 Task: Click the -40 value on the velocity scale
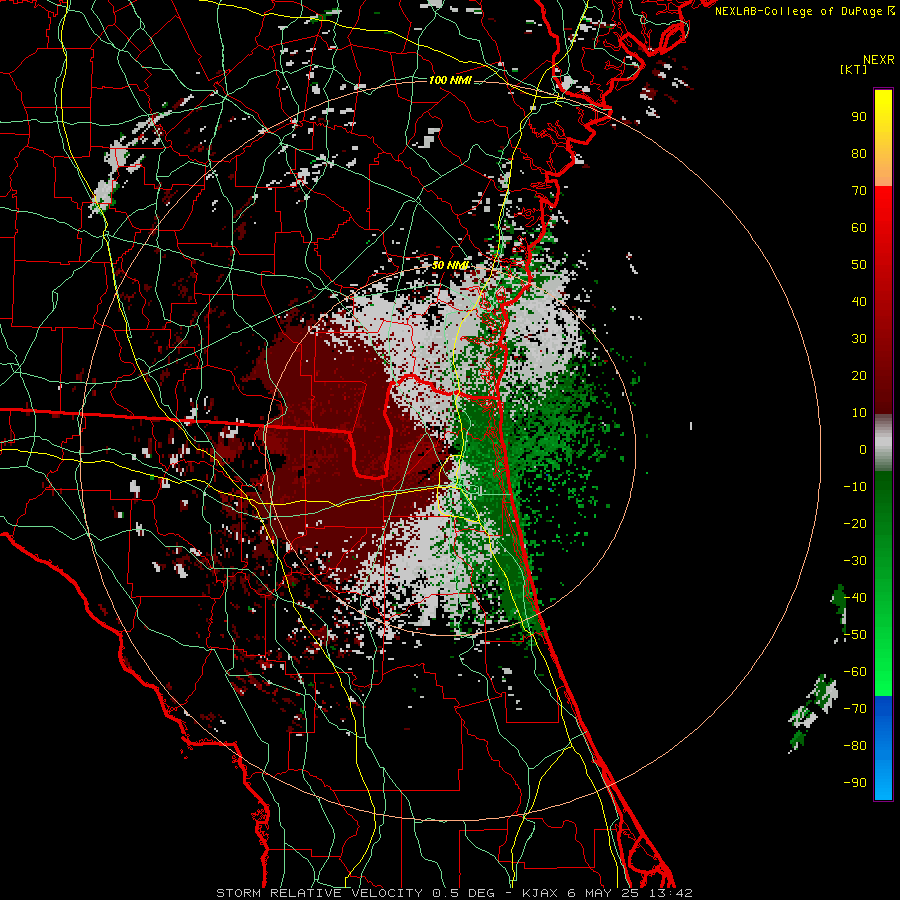[x=855, y=598]
